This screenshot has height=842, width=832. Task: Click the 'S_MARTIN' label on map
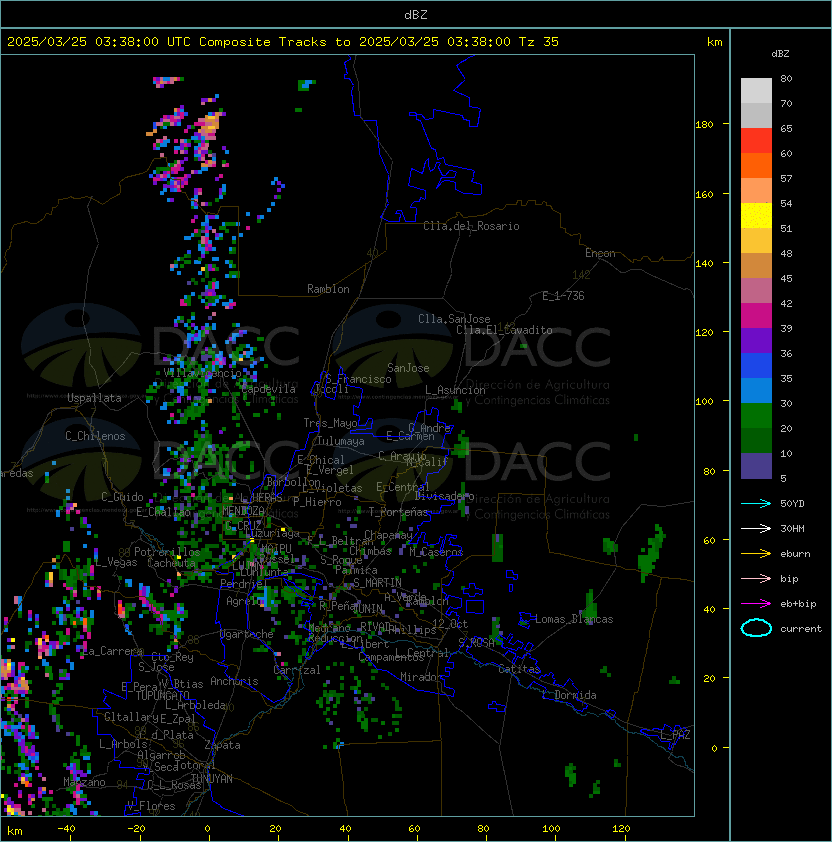[377, 583]
